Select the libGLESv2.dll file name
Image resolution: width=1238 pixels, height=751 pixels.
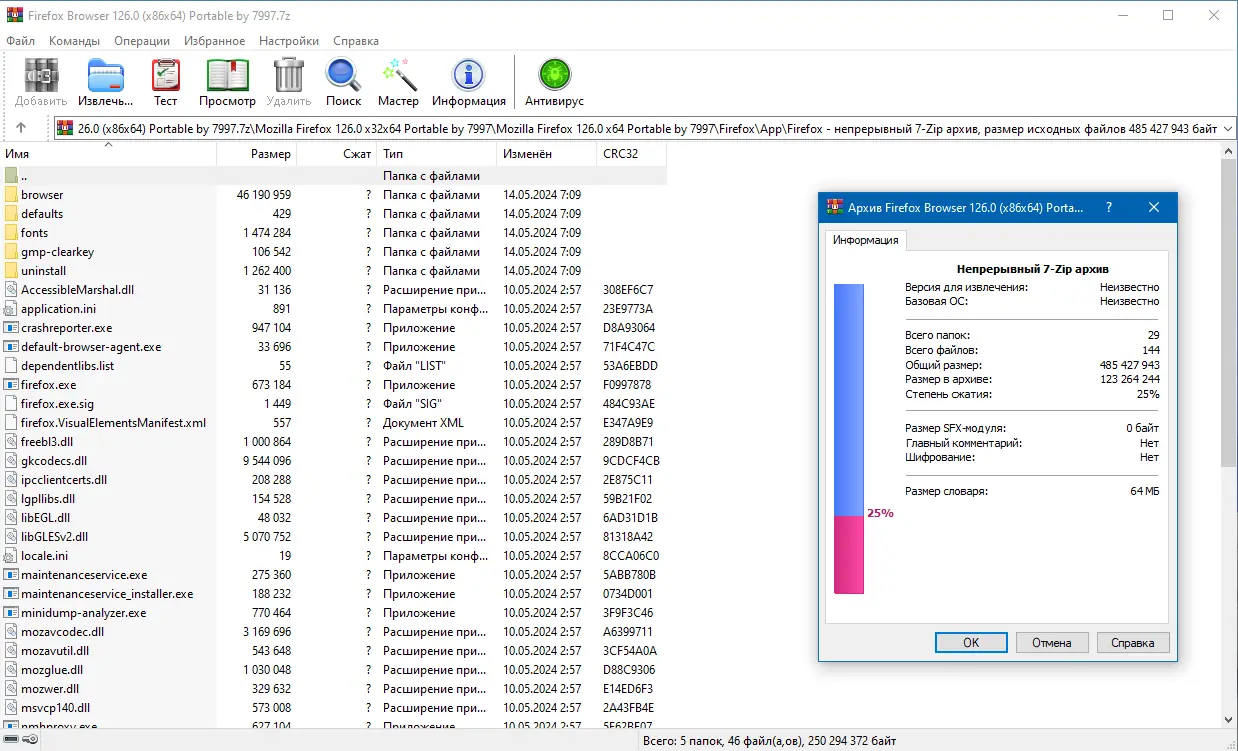pyautogui.click(x=55, y=537)
